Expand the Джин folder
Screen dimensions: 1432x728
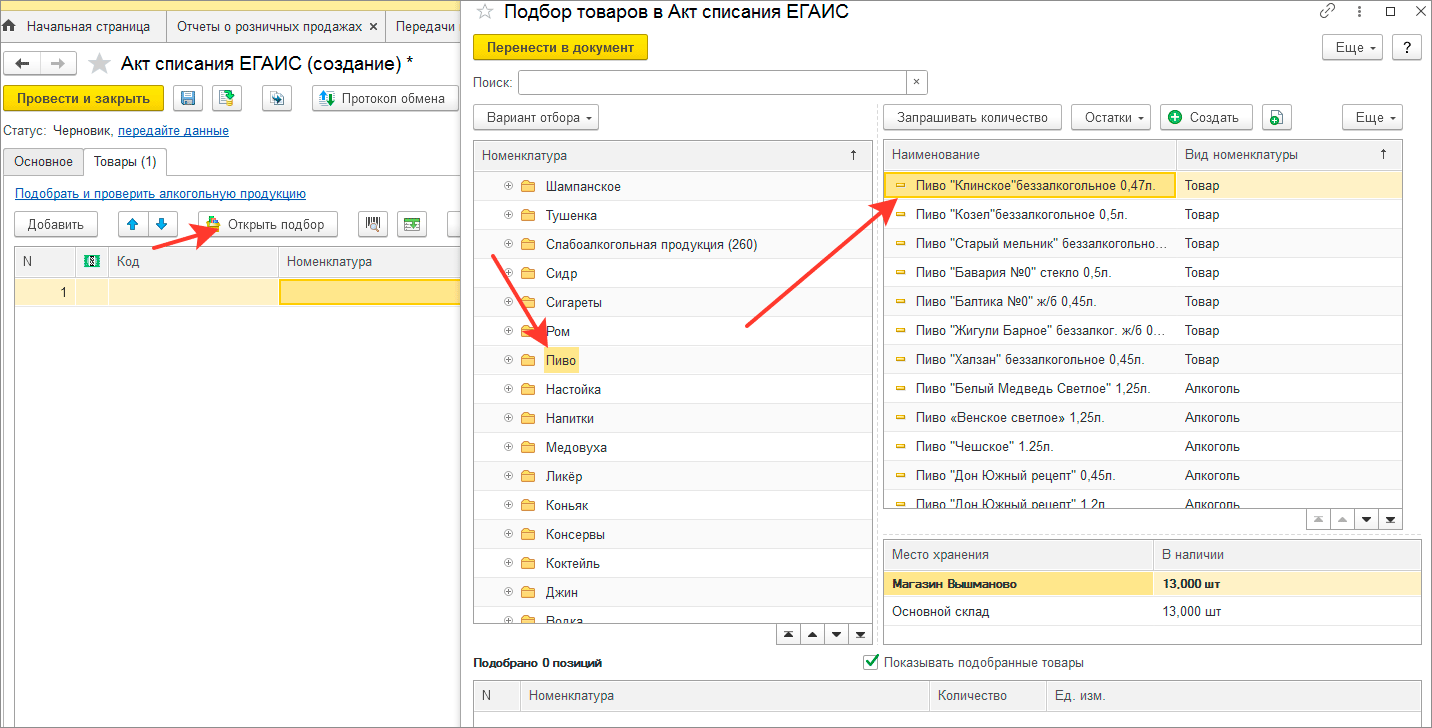508,592
